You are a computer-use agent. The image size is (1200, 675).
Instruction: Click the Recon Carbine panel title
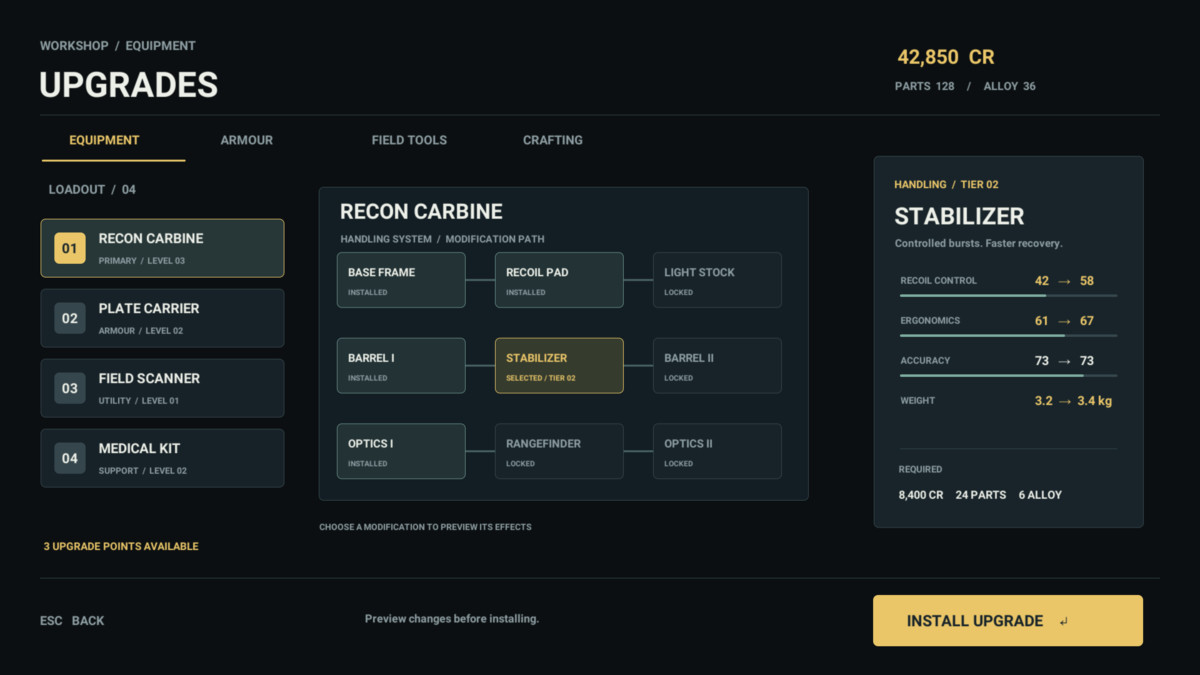pyautogui.click(x=421, y=212)
